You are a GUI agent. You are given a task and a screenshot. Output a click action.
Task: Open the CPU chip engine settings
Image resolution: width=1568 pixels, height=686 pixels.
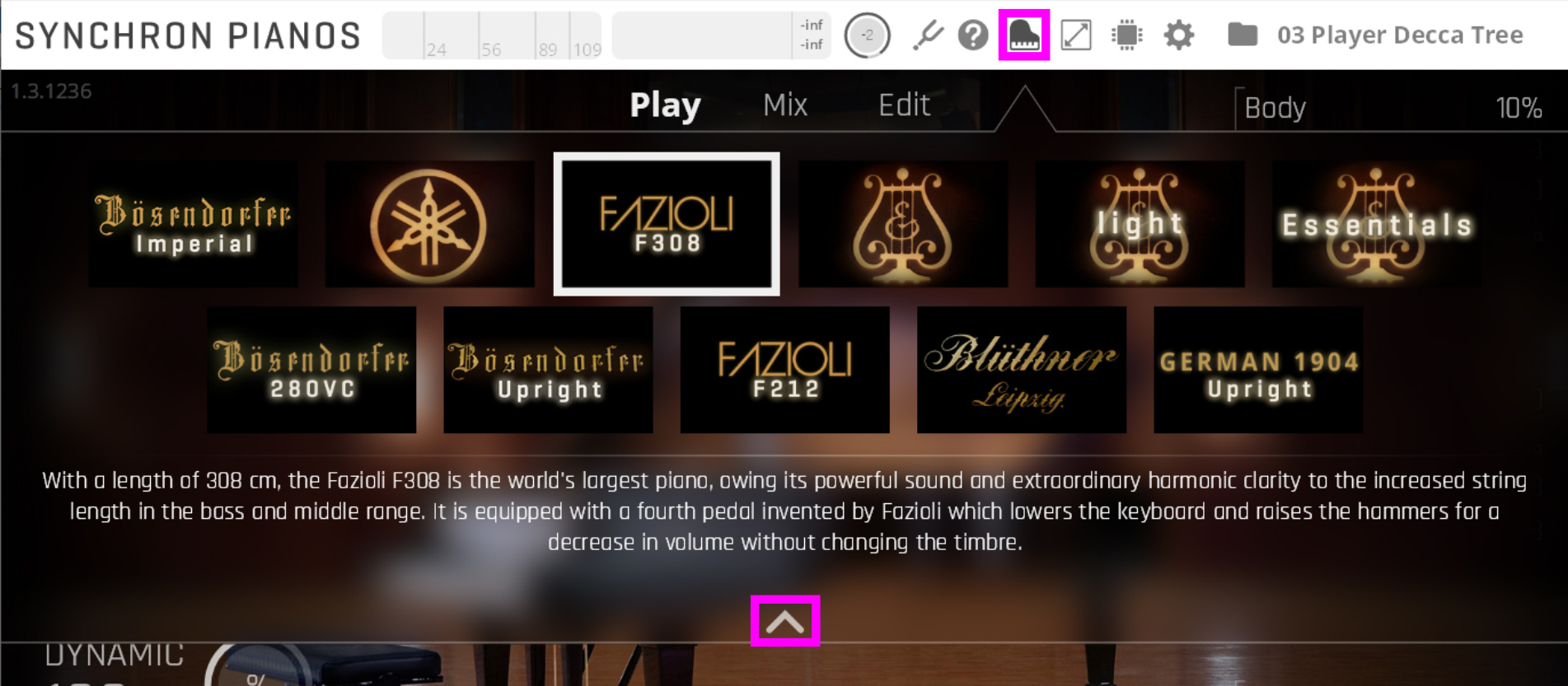pyautogui.click(x=1126, y=35)
